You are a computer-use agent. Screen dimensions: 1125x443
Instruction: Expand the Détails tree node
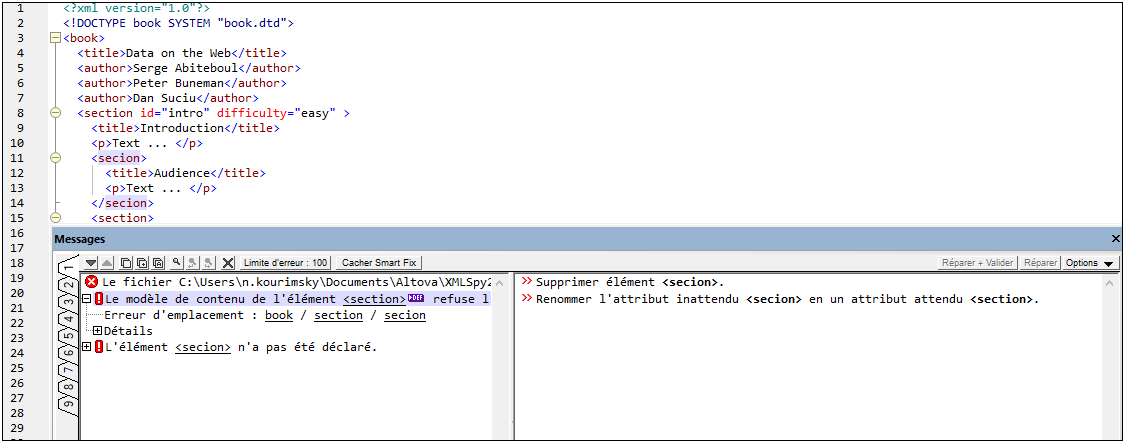tap(98, 331)
